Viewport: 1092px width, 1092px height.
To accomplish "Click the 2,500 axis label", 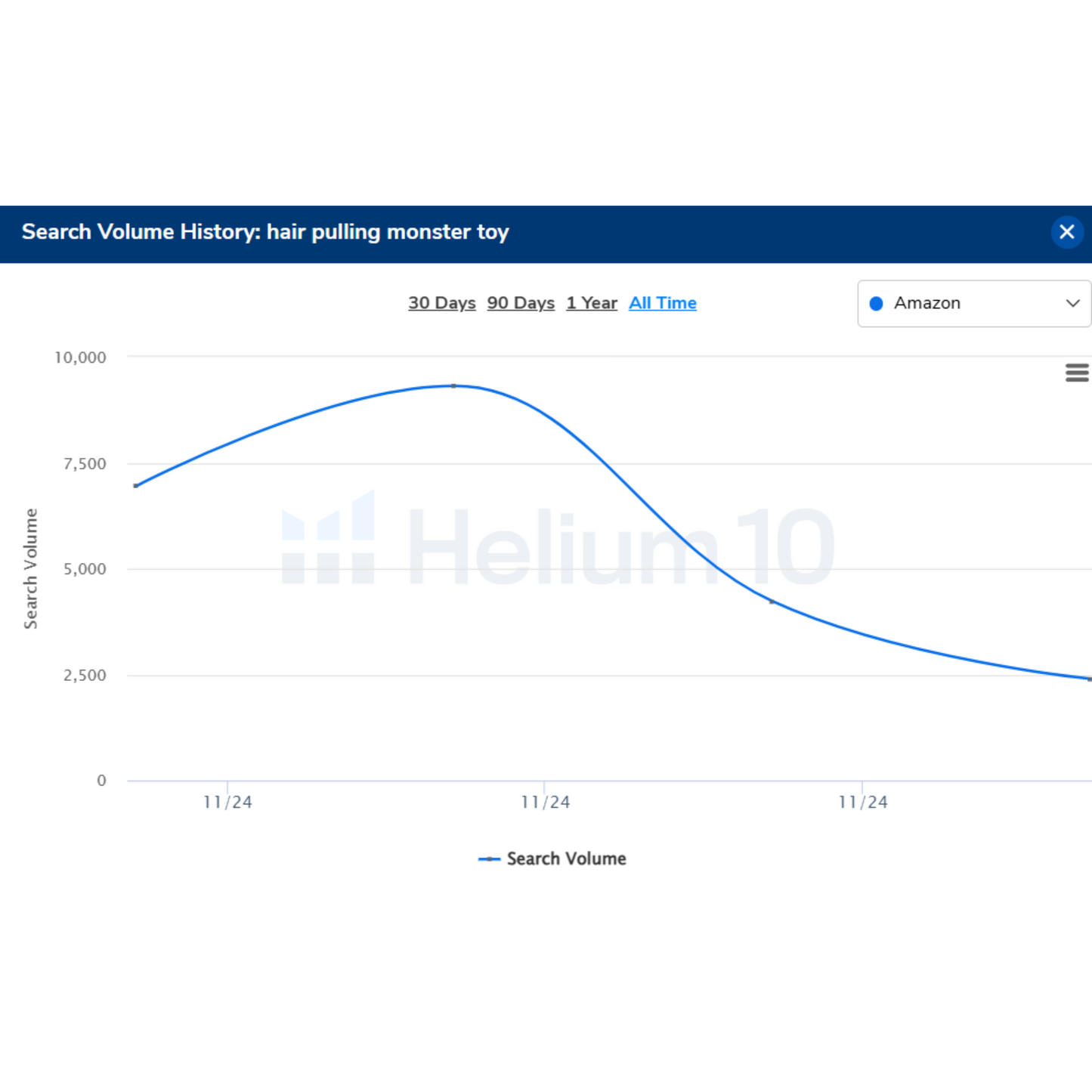I will point(85,675).
